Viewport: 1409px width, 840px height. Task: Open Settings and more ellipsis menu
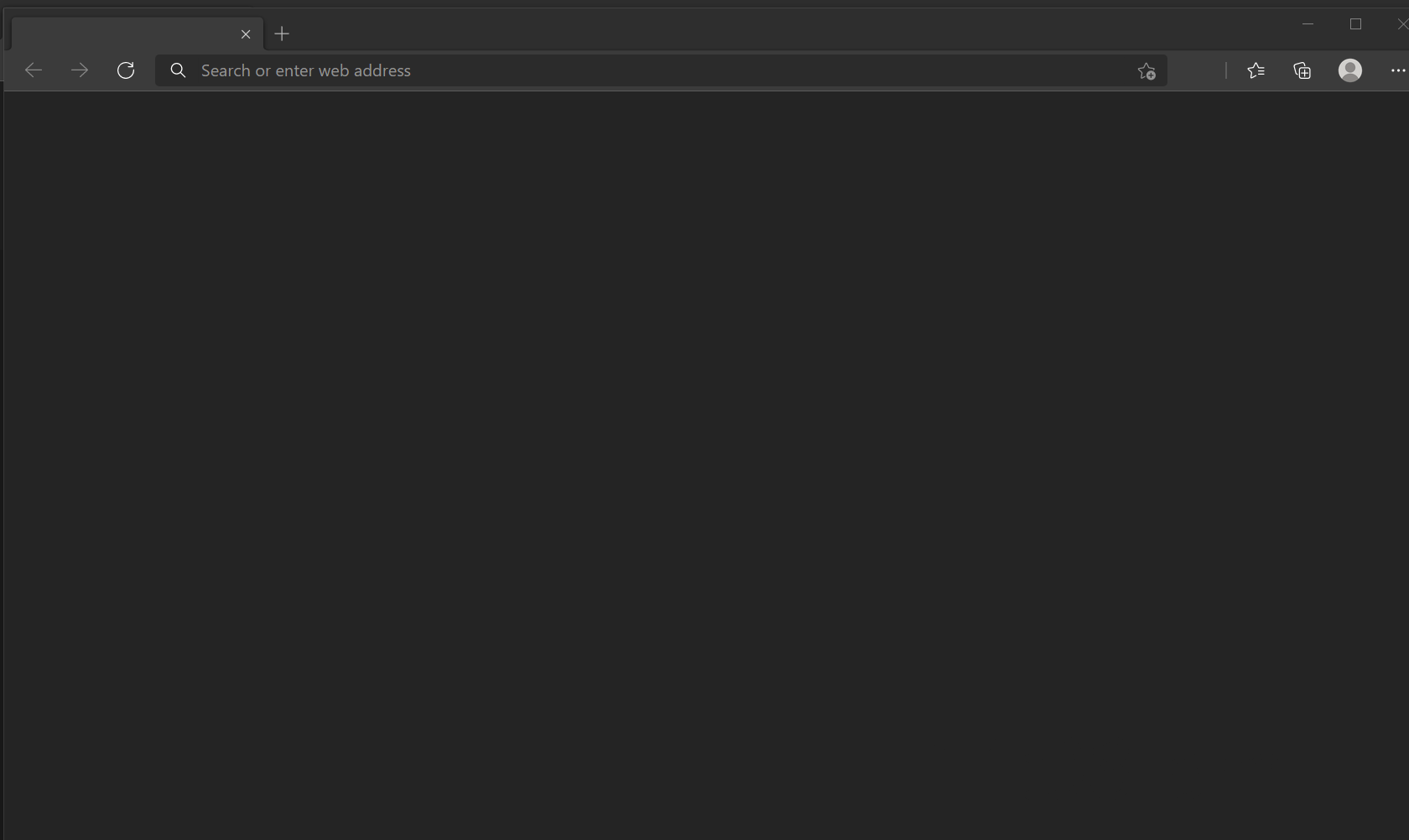pos(1397,70)
